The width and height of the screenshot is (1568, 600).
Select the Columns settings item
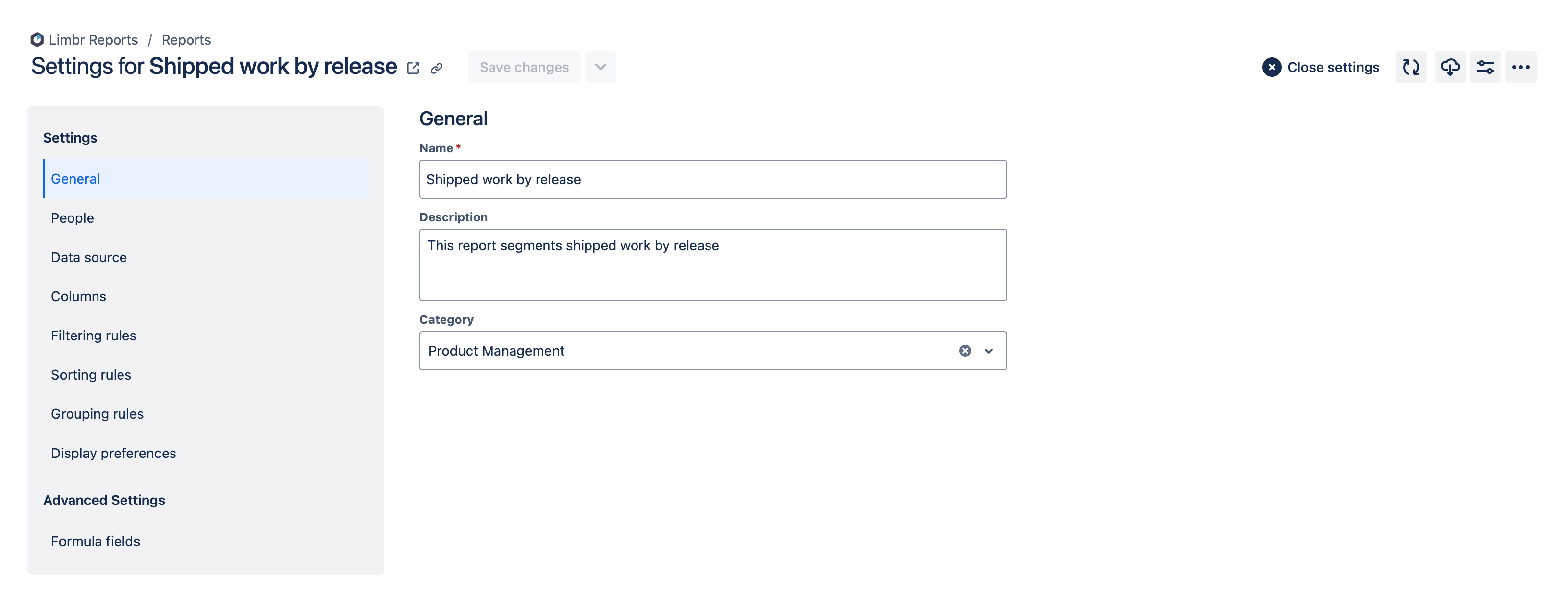coord(78,296)
